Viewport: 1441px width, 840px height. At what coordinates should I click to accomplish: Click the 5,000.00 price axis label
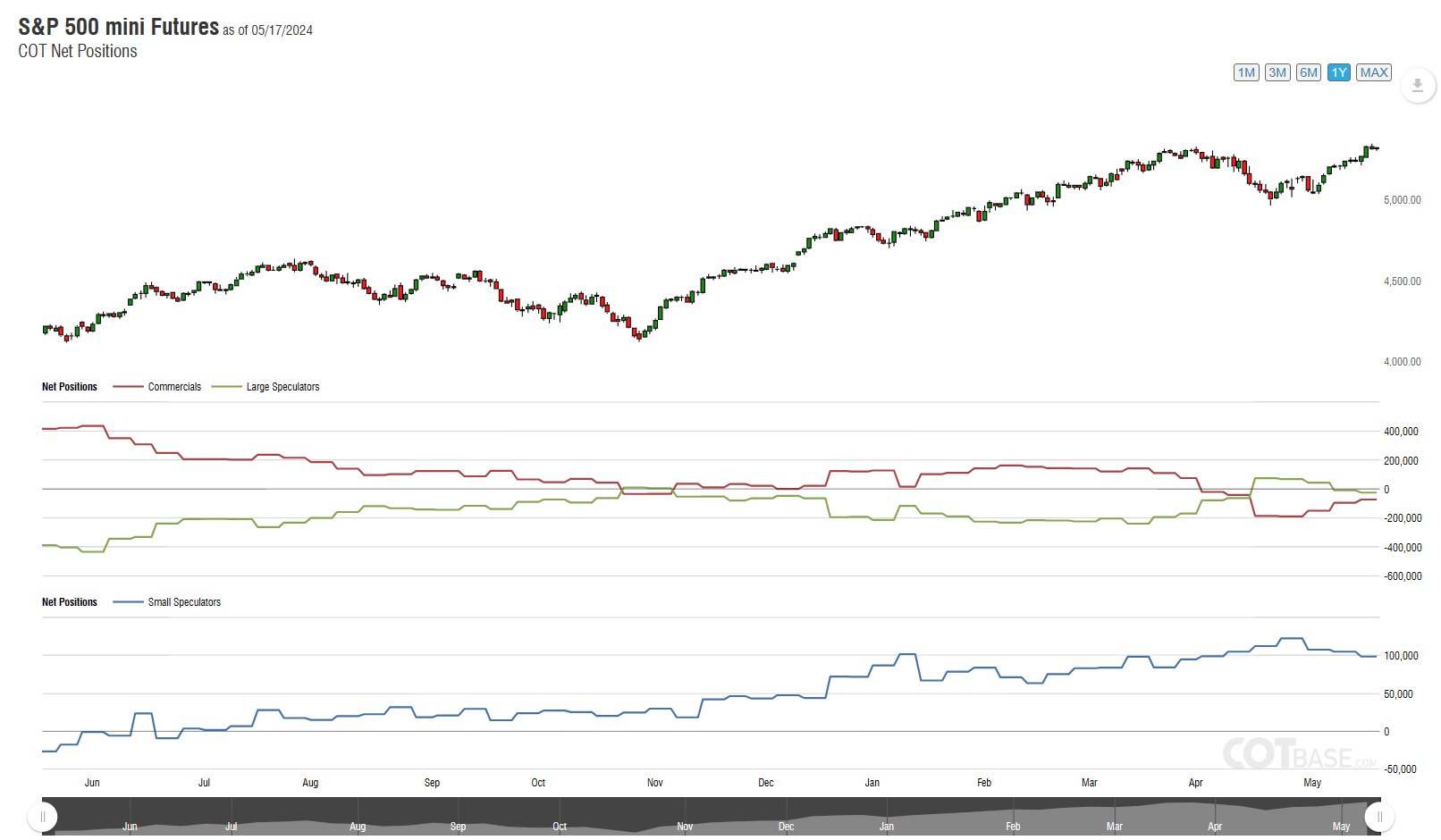(x=1402, y=200)
